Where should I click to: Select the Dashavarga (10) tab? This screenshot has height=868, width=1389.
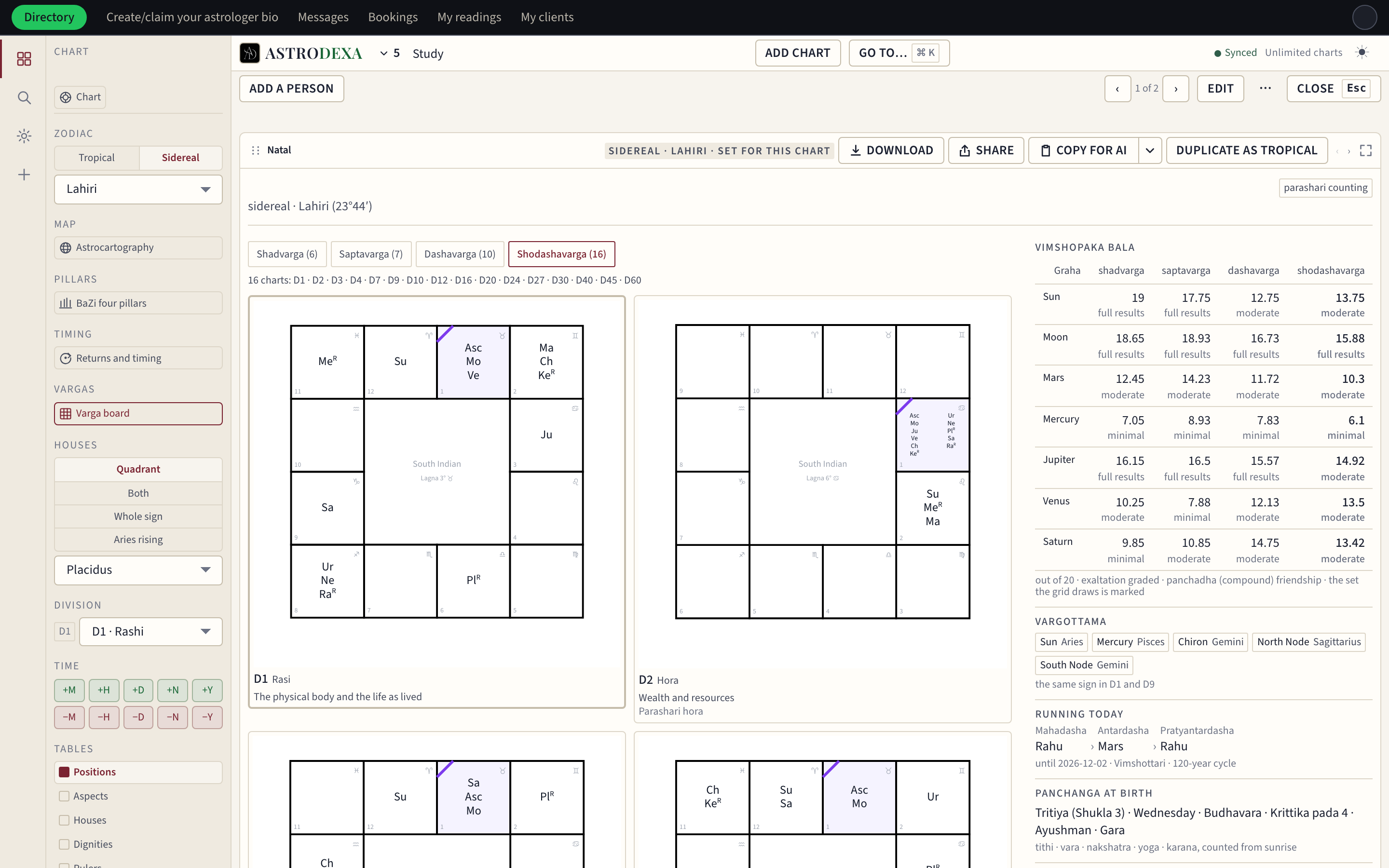coord(460,254)
